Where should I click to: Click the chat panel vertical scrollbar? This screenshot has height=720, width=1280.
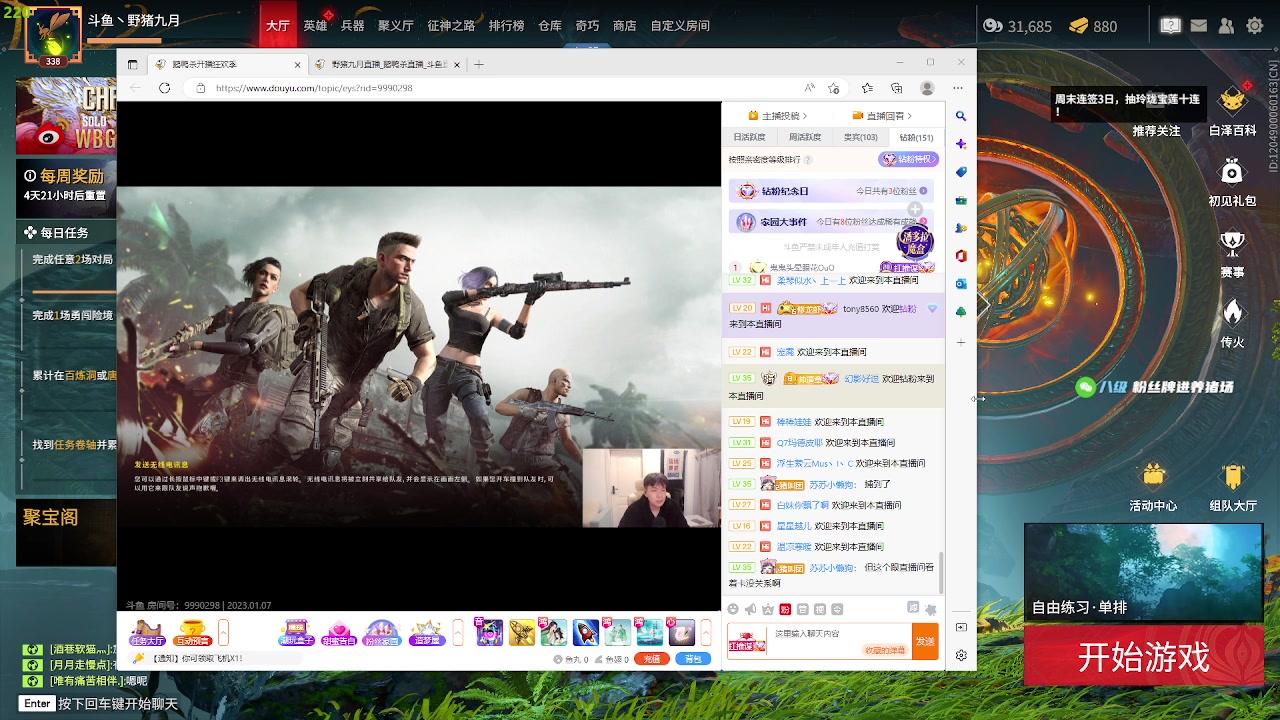[x=941, y=575]
